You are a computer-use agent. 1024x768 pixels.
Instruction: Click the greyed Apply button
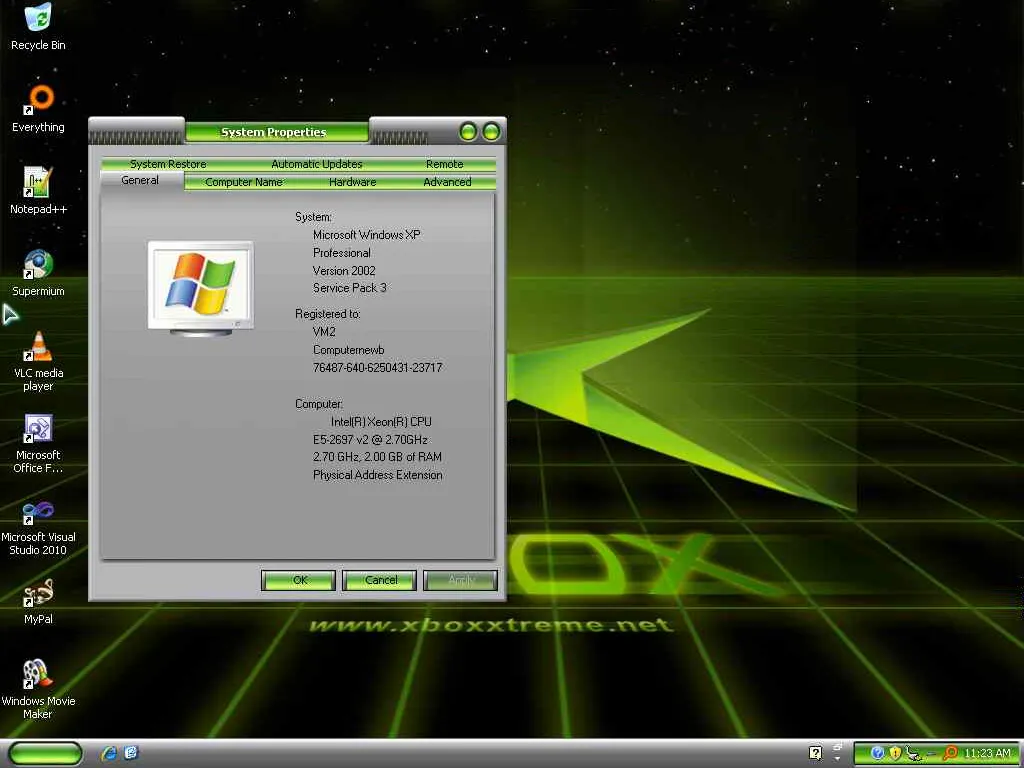pyautogui.click(x=460, y=580)
